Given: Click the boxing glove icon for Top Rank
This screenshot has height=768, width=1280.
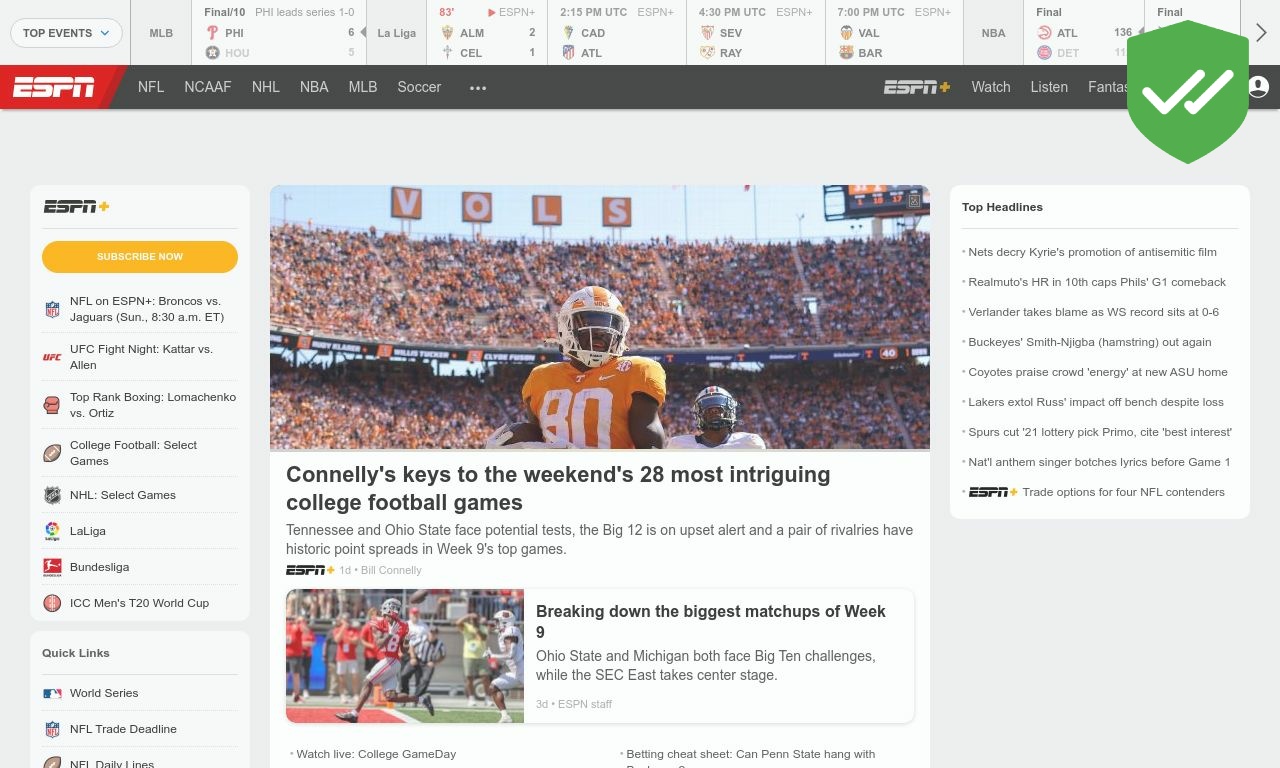Looking at the screenshot, I should (x=52, y=405).
